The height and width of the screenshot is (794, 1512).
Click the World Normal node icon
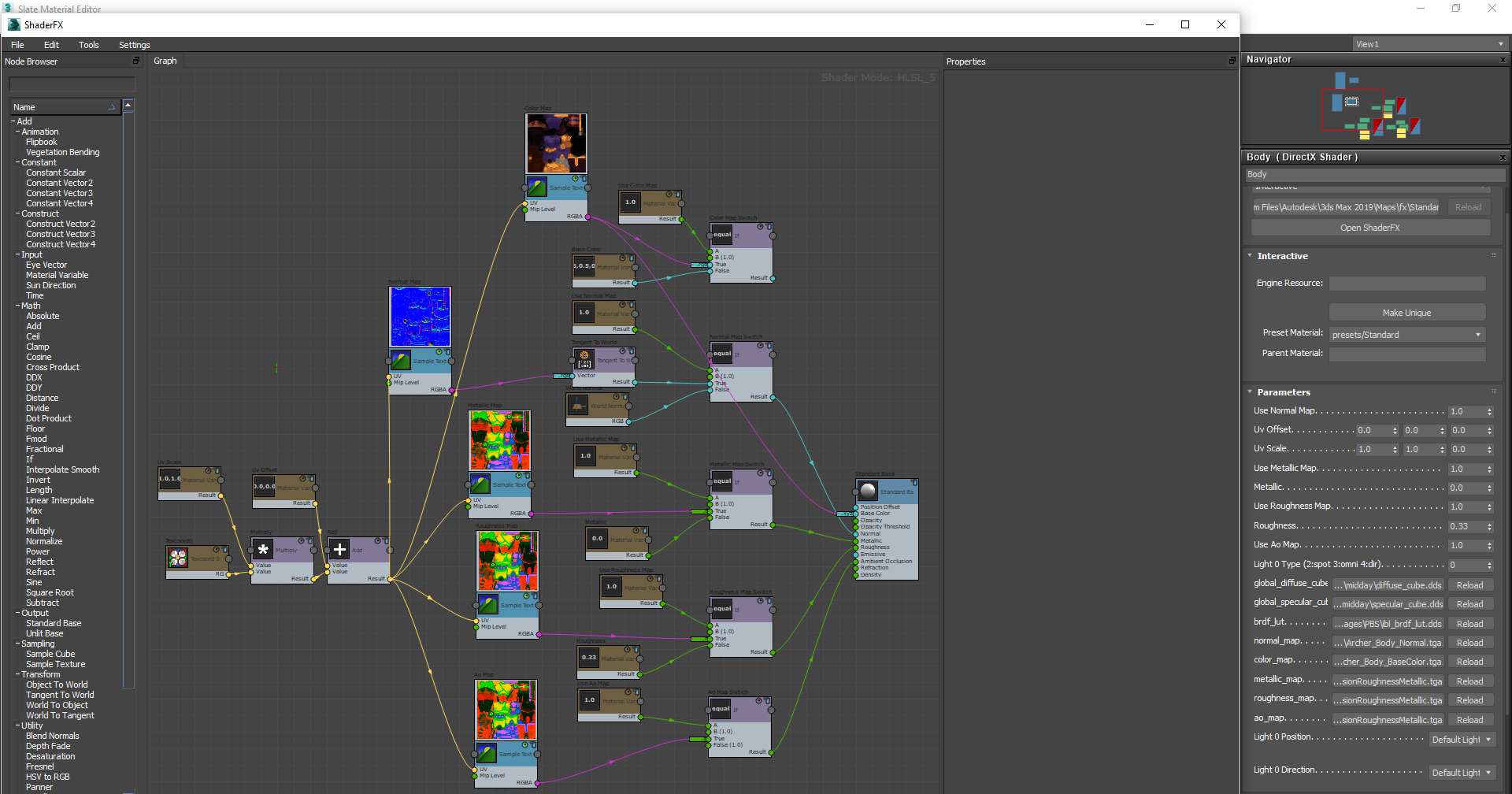click(x=578, y=406)
